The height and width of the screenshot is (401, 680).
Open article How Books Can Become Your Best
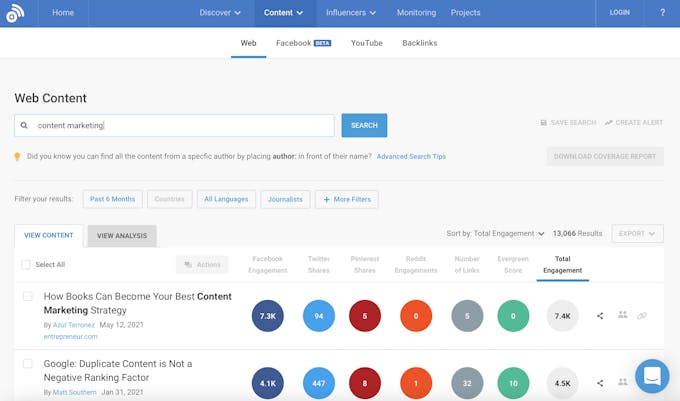pyautogui.click(x=137, y=303)
